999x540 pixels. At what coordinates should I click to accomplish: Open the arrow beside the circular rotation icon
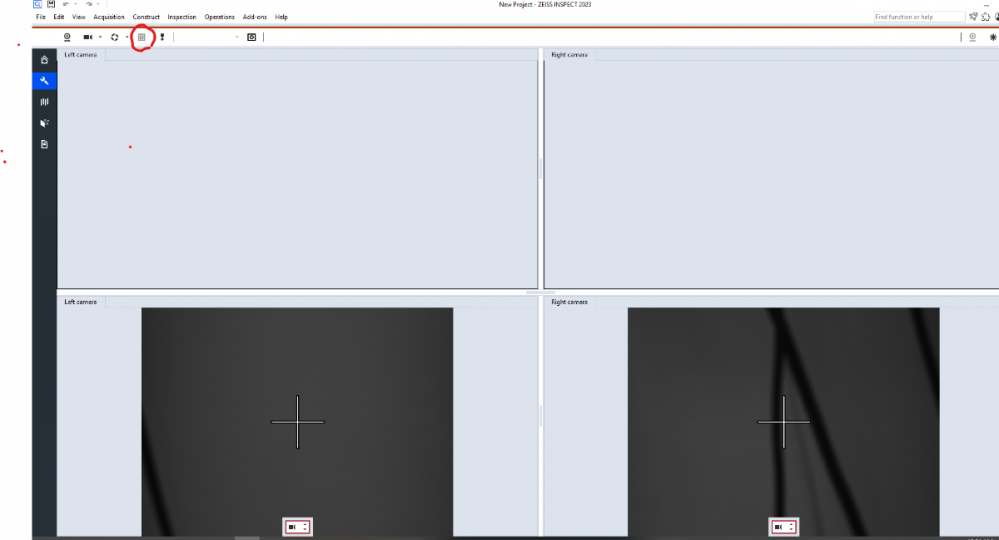point(127,37)
